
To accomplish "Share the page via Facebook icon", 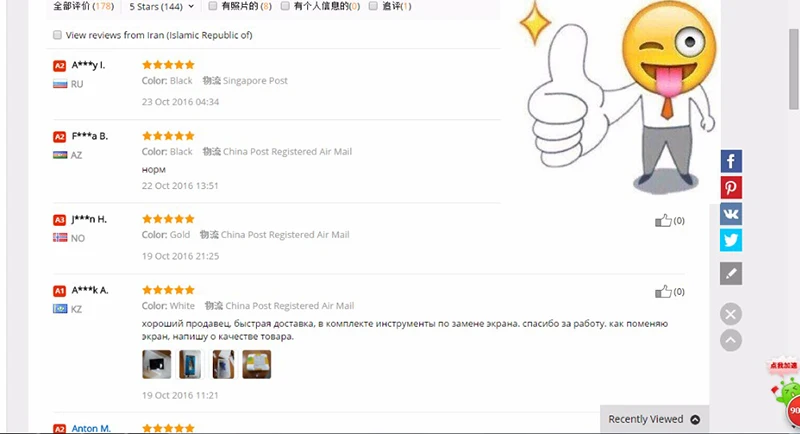I will (731, 161).
